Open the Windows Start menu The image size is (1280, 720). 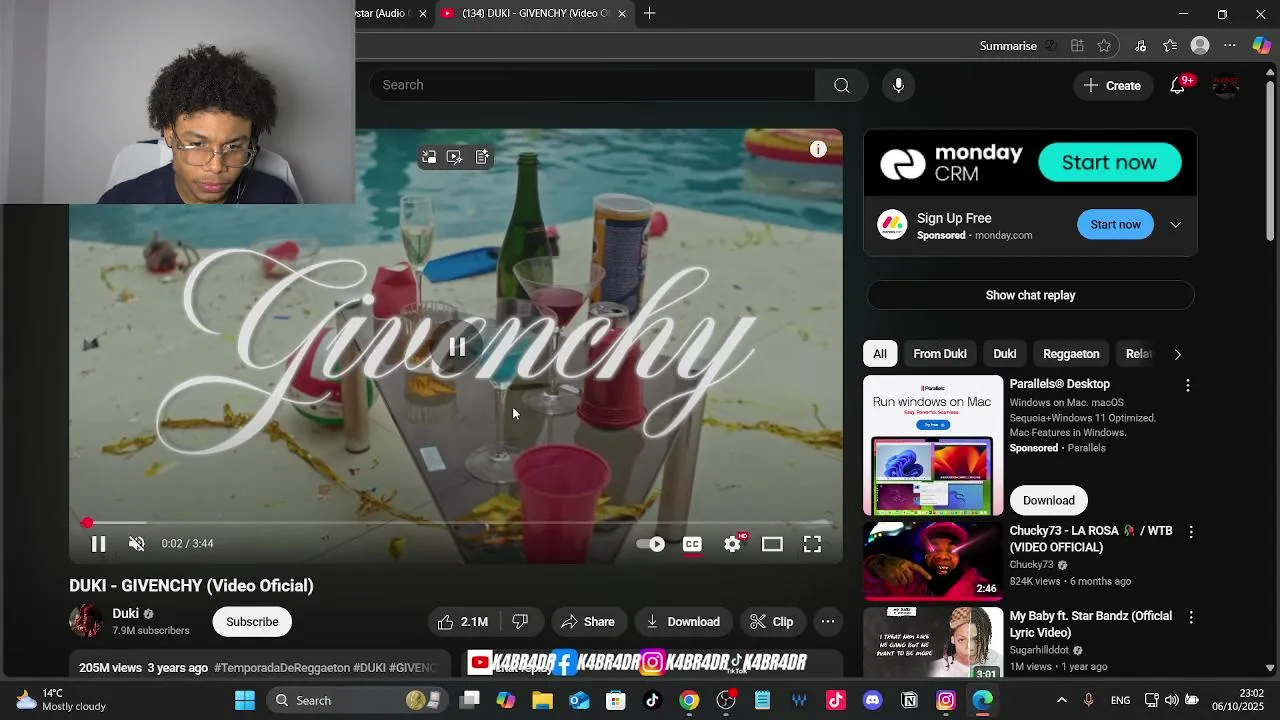coord(245,700)
